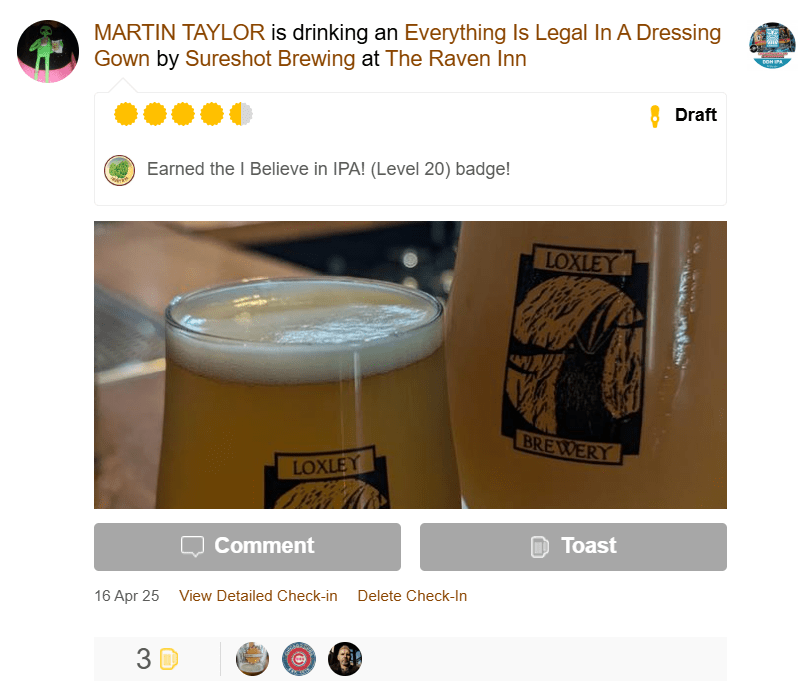
Task: Click the I Believe in IPA badge icon
Action: point(120,170)
